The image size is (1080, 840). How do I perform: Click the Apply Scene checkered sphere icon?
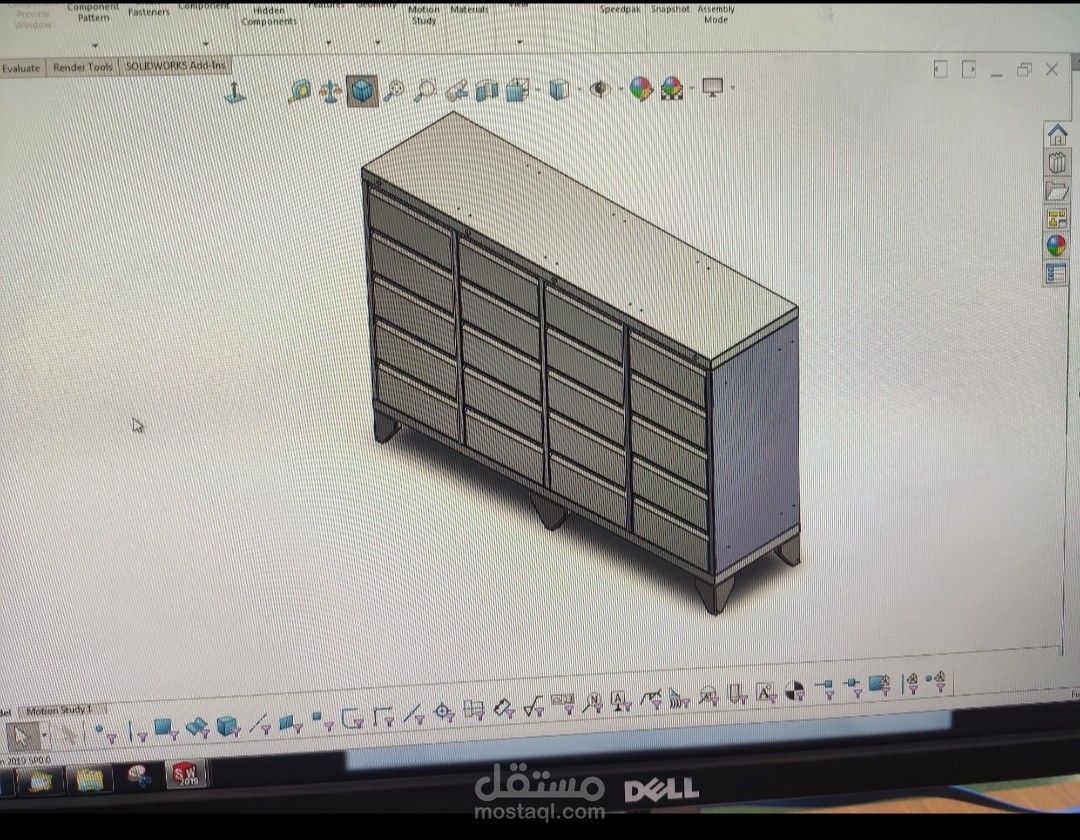673,90
